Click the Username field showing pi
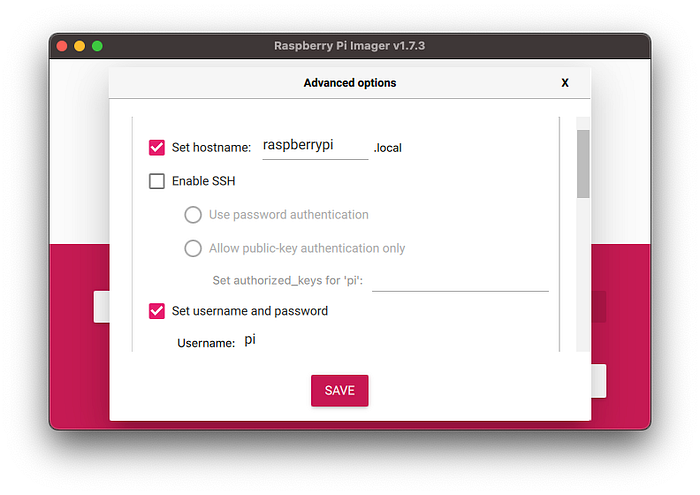The width and height of the screenshot is (700, 495). pos(250,340)
